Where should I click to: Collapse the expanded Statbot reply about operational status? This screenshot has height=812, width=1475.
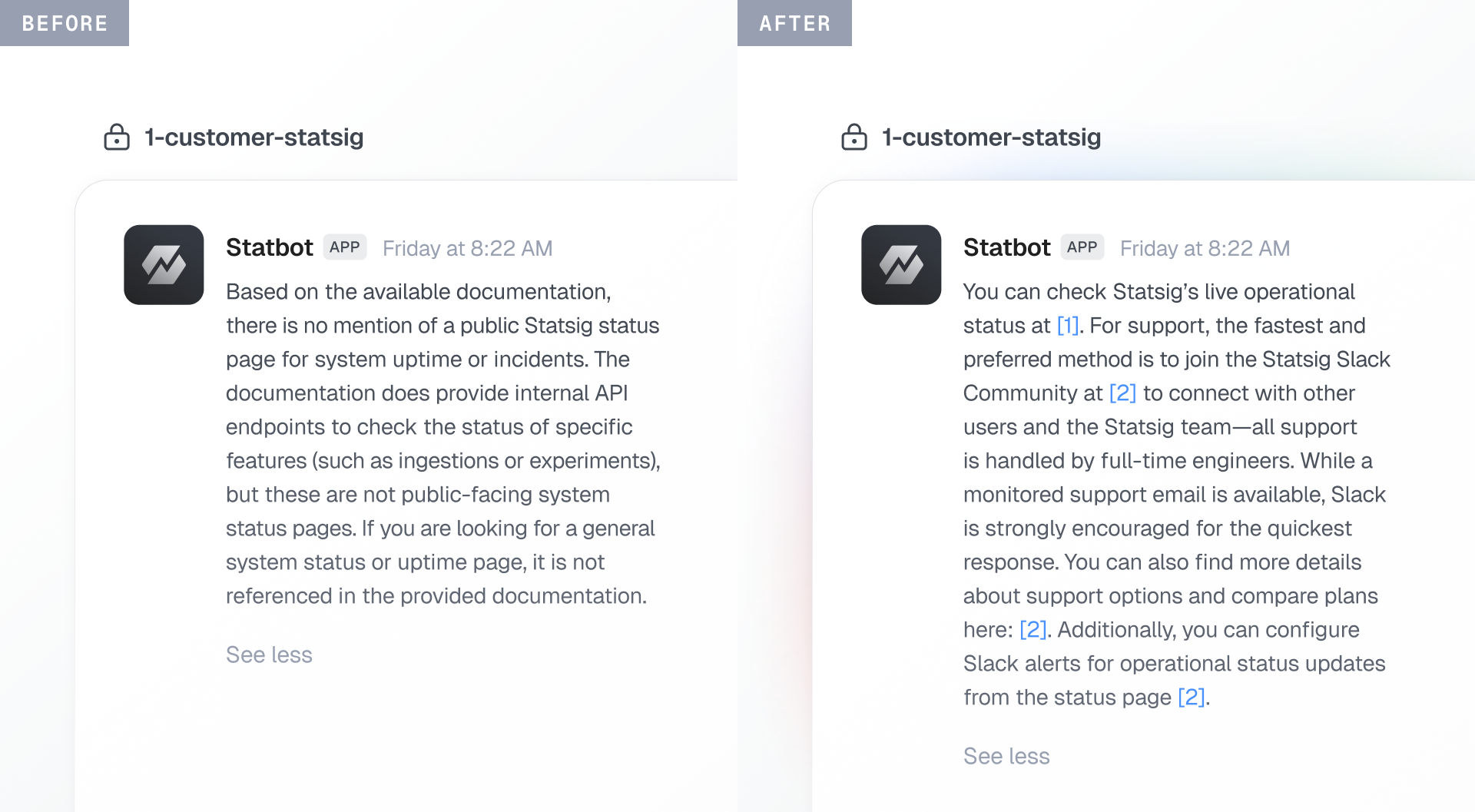click(1006, 756)
